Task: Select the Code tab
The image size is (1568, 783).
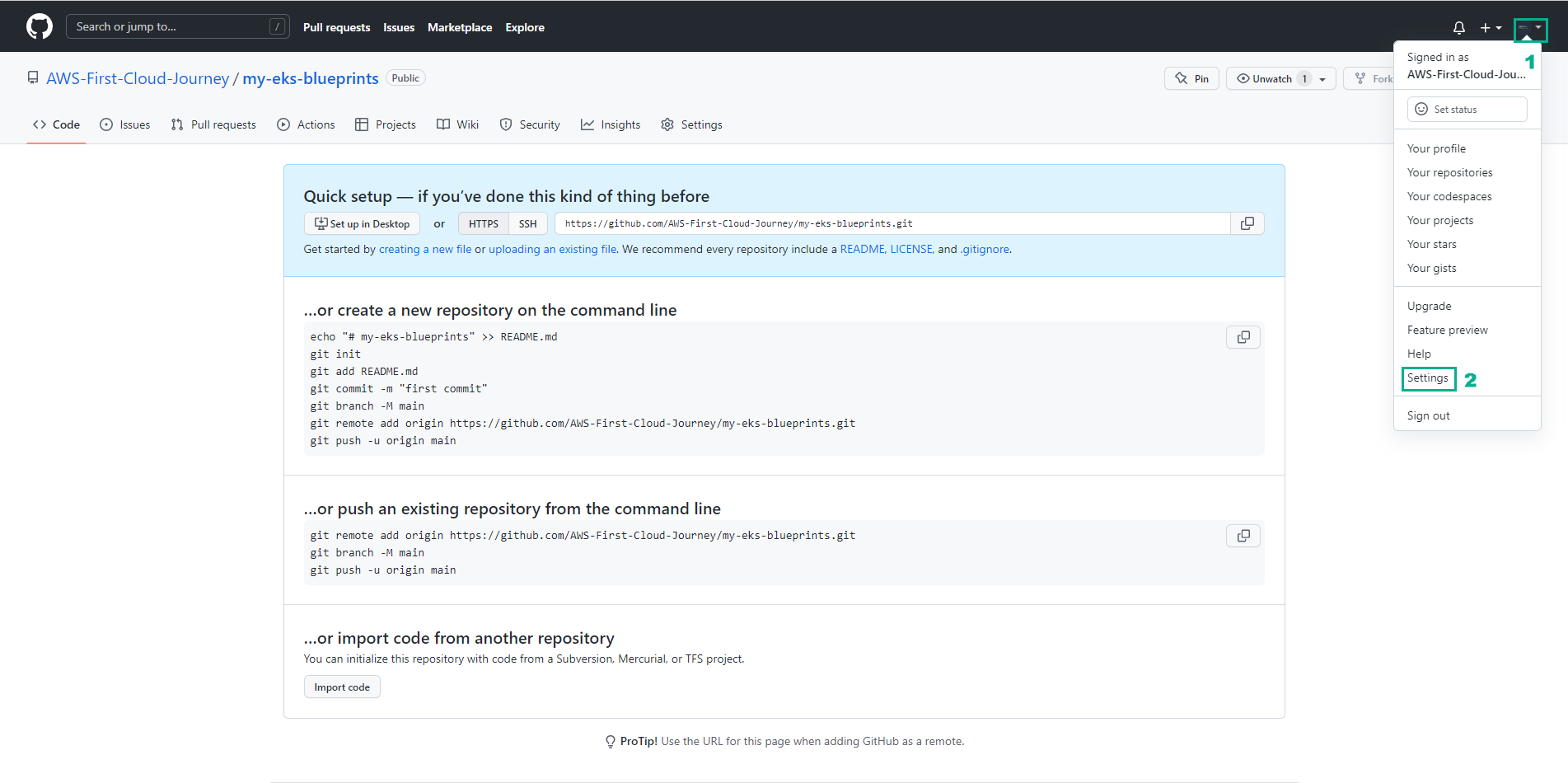Action: (56, 124)
